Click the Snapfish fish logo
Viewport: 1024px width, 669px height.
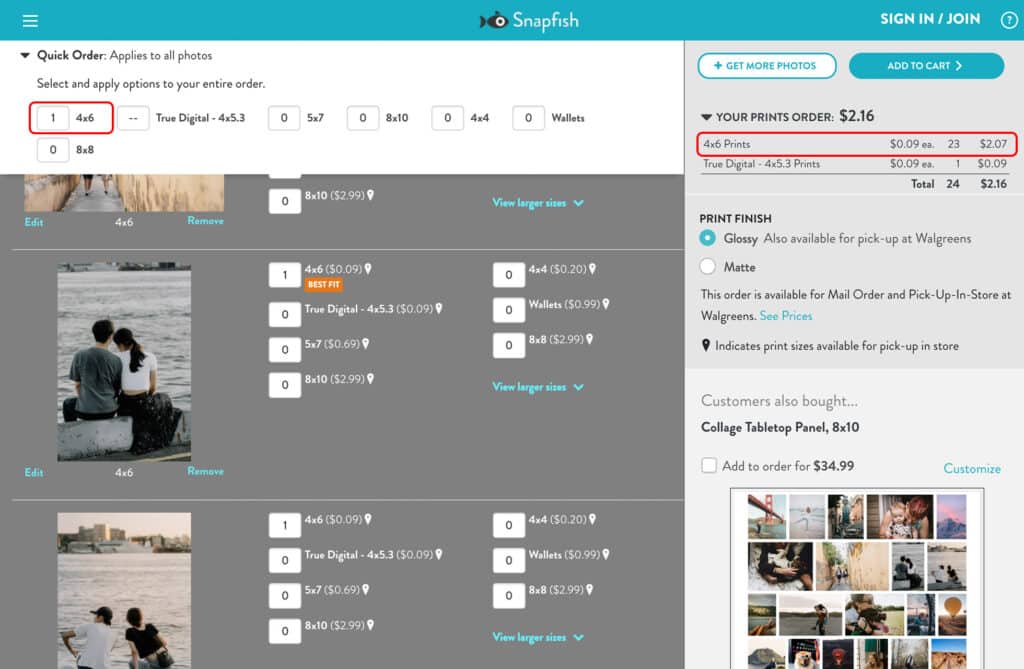[494, 20]
